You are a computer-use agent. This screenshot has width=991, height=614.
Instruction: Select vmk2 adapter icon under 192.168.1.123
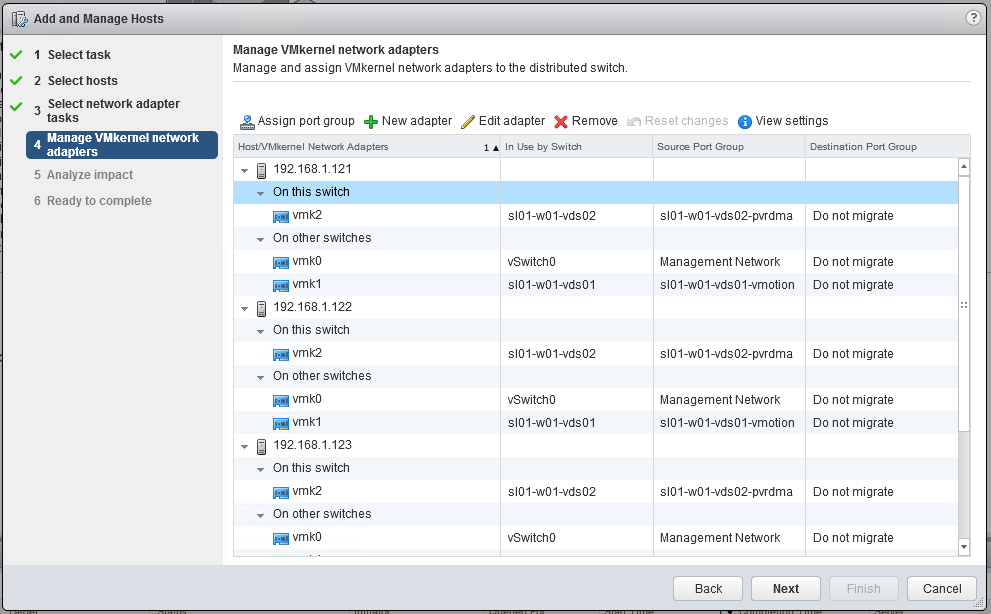(281, 493)
